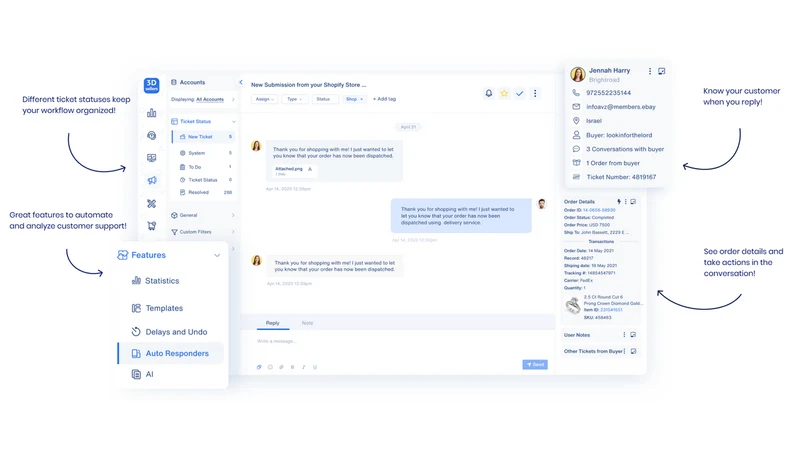Open the Type dropdown
Screen dimensions: 800x450
pyautogui.click(x=294, y=99)
